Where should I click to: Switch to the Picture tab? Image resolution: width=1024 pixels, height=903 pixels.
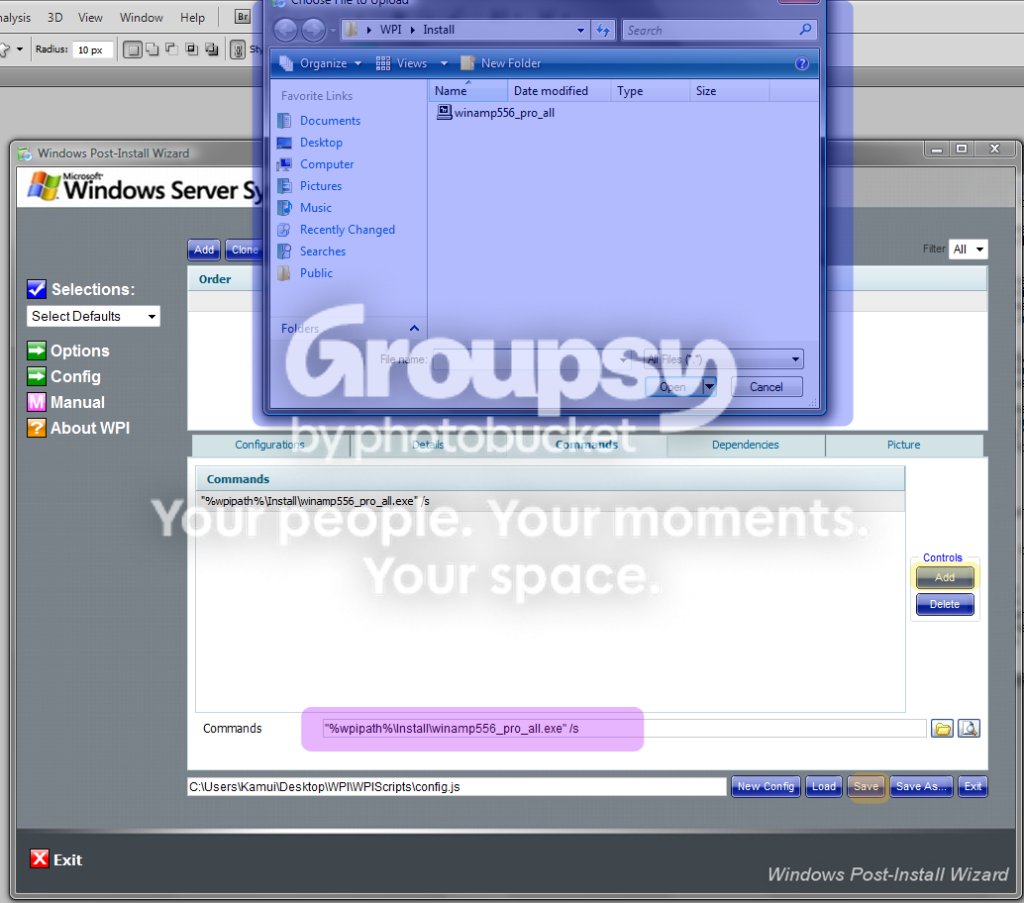coord(904,445)
